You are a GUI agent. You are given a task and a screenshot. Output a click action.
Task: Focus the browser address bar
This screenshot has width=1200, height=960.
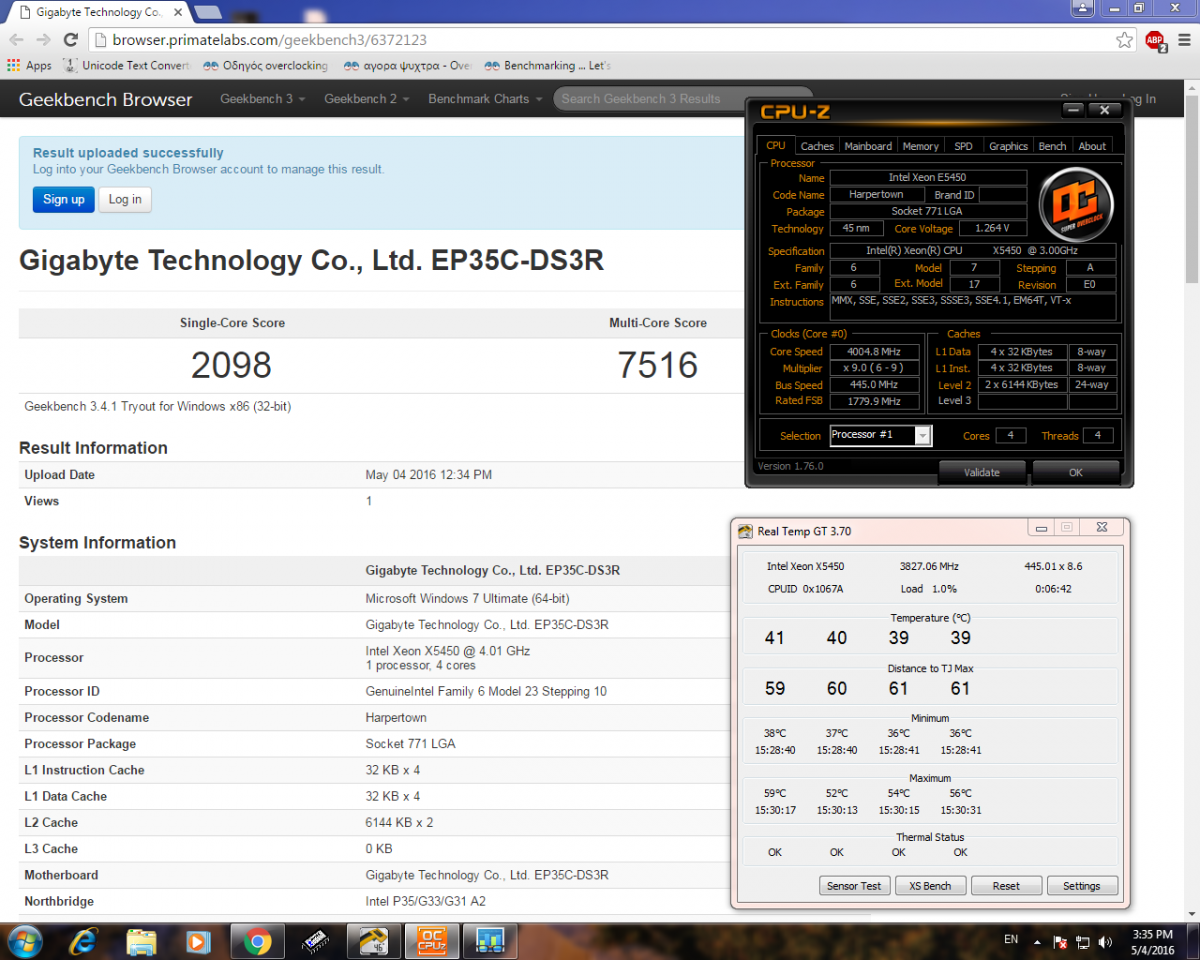pos(600,40)
